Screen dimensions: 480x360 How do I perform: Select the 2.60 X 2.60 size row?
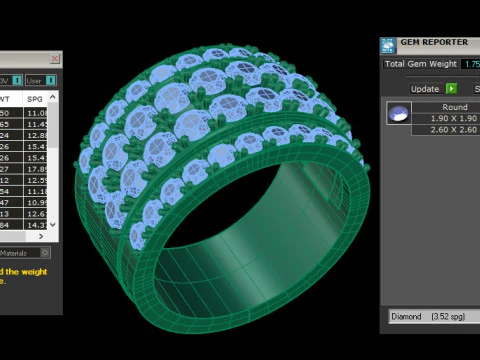click(x=446, y=130)
